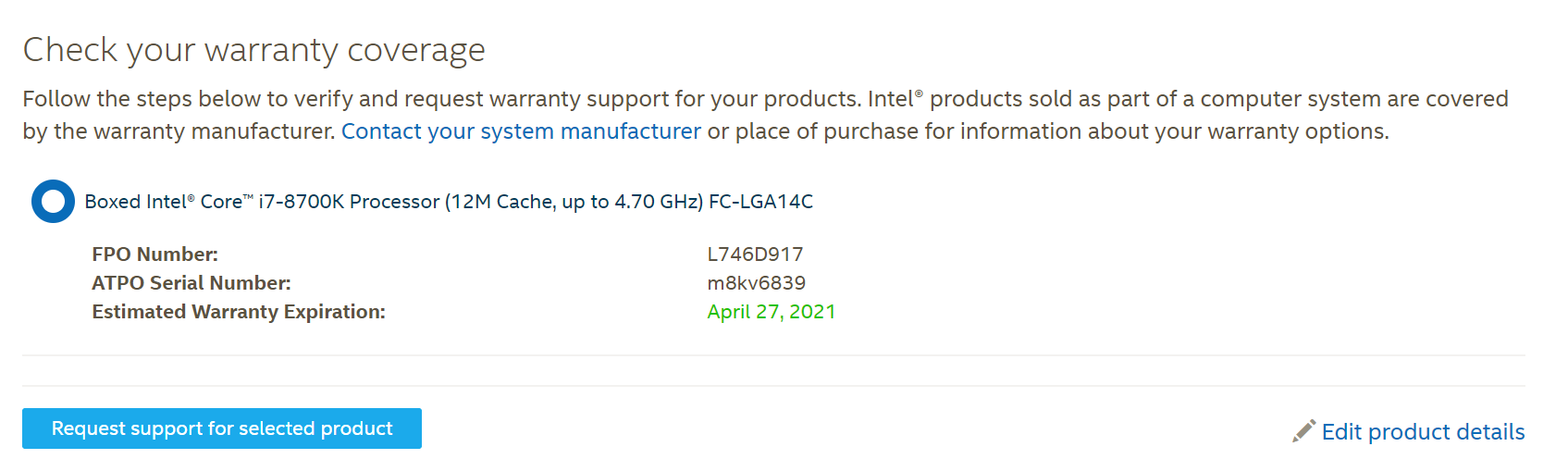Screen dimensions: 1568x459
Task: Click the Estimated Warranty Expiration label
Action: (x=238, y=312)
